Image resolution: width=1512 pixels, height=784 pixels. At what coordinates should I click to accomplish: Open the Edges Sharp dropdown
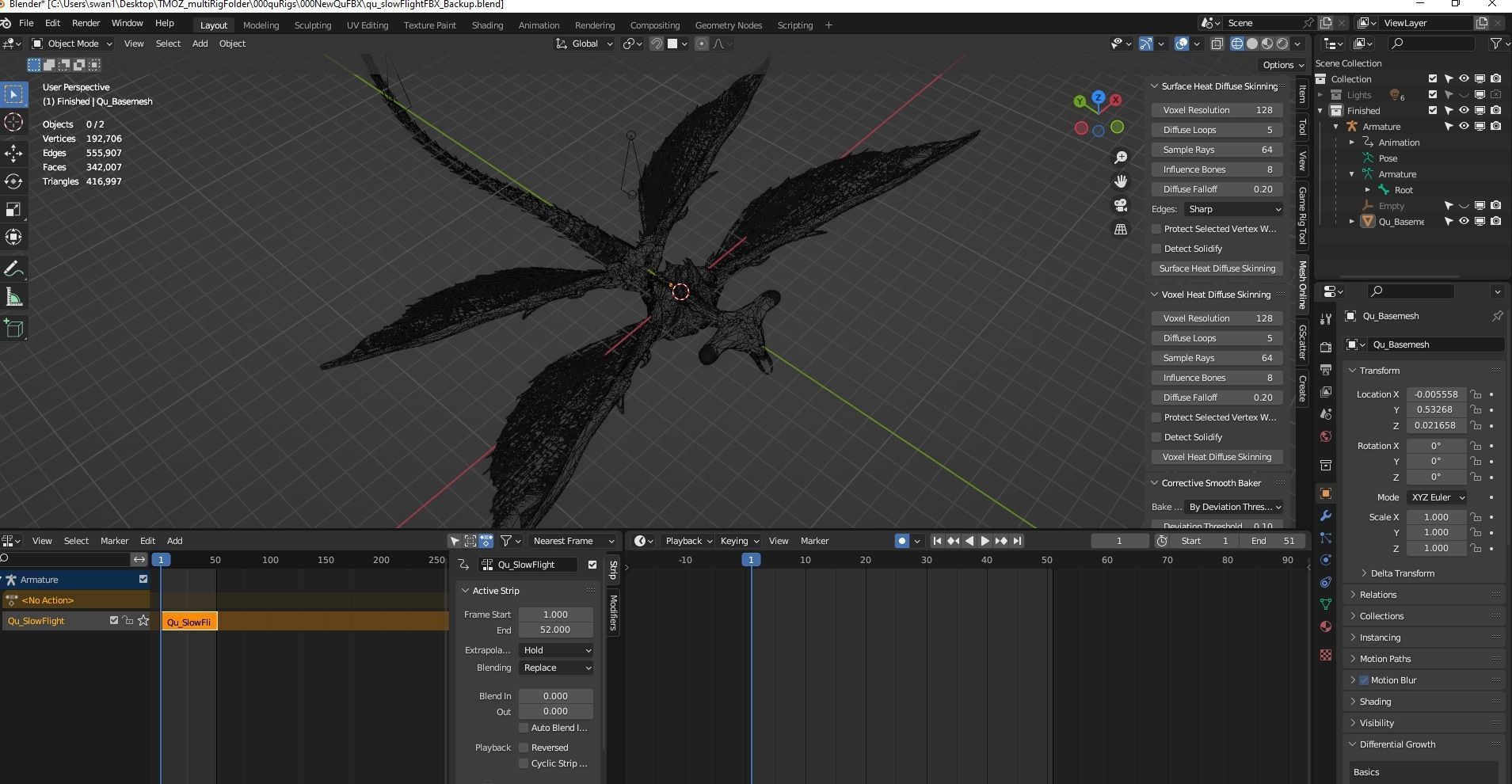click(x=1233, y=209)
